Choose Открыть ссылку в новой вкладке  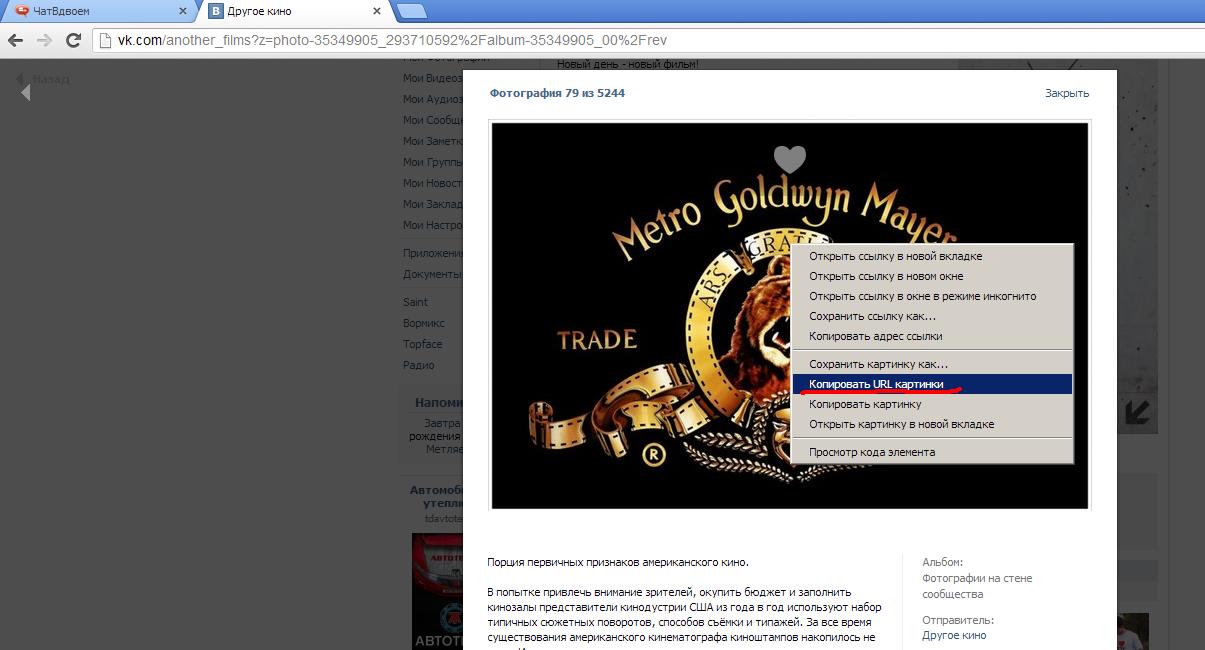click(x=932, y=256)
